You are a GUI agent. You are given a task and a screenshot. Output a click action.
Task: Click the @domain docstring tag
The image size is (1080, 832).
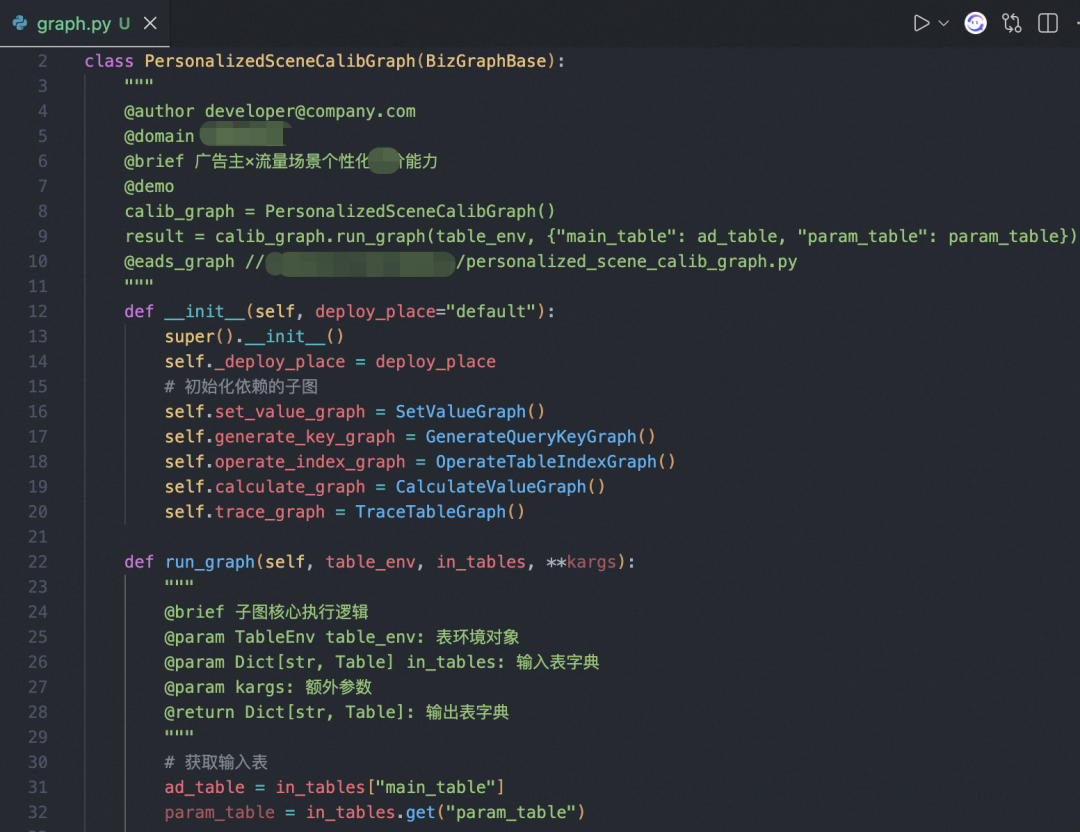(x=159, y=136)
